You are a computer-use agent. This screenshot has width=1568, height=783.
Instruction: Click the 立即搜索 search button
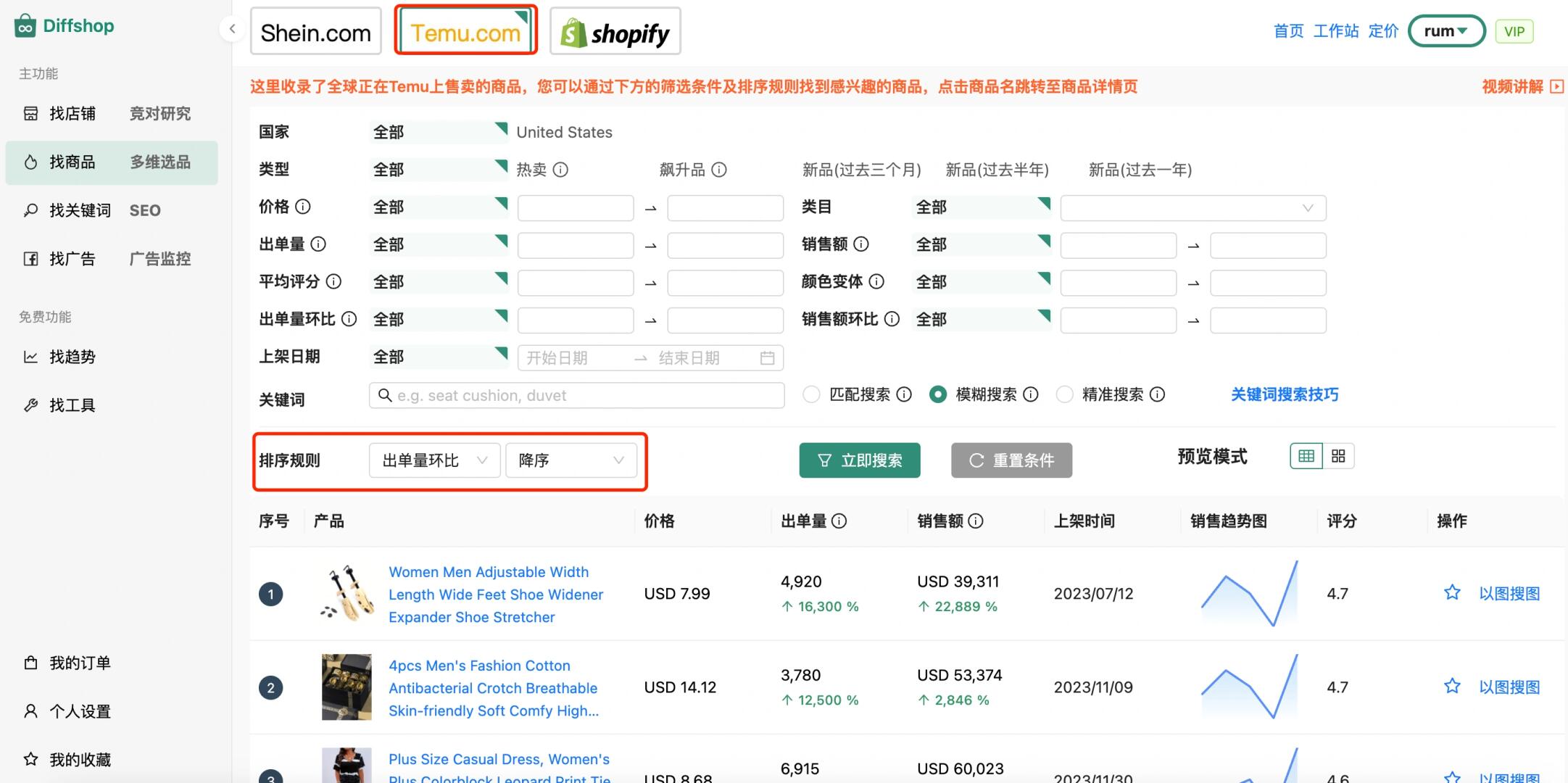860,460
